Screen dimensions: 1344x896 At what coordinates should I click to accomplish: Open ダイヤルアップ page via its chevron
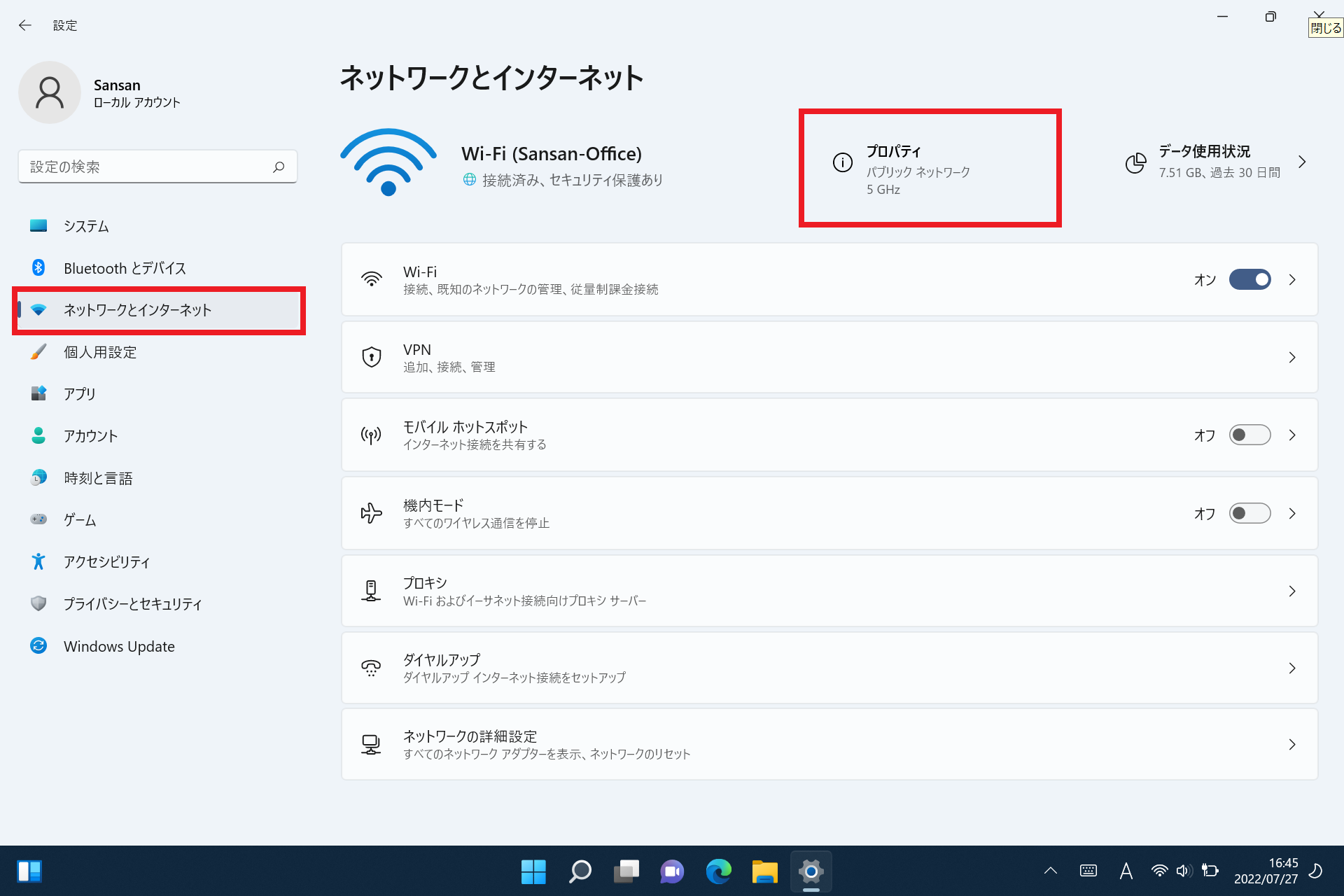pyautogui.click(x=1292, y=668)
